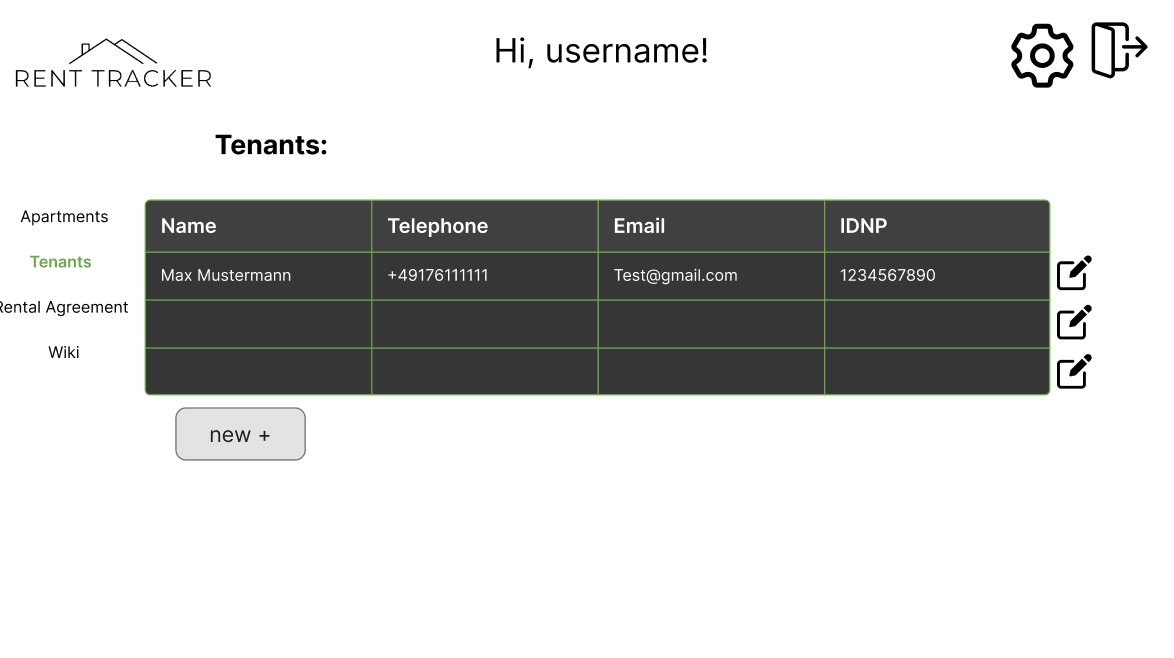1174x658 pixels.
Task: Click the logout door icon
Action: pos(1118,50)
